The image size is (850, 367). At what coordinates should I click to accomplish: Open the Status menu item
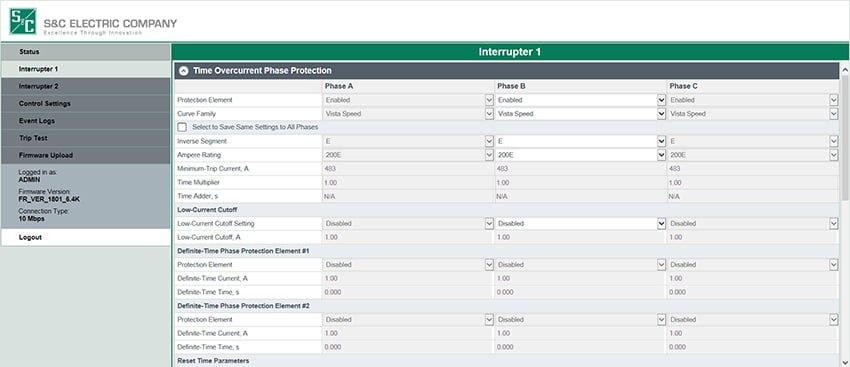86,52
